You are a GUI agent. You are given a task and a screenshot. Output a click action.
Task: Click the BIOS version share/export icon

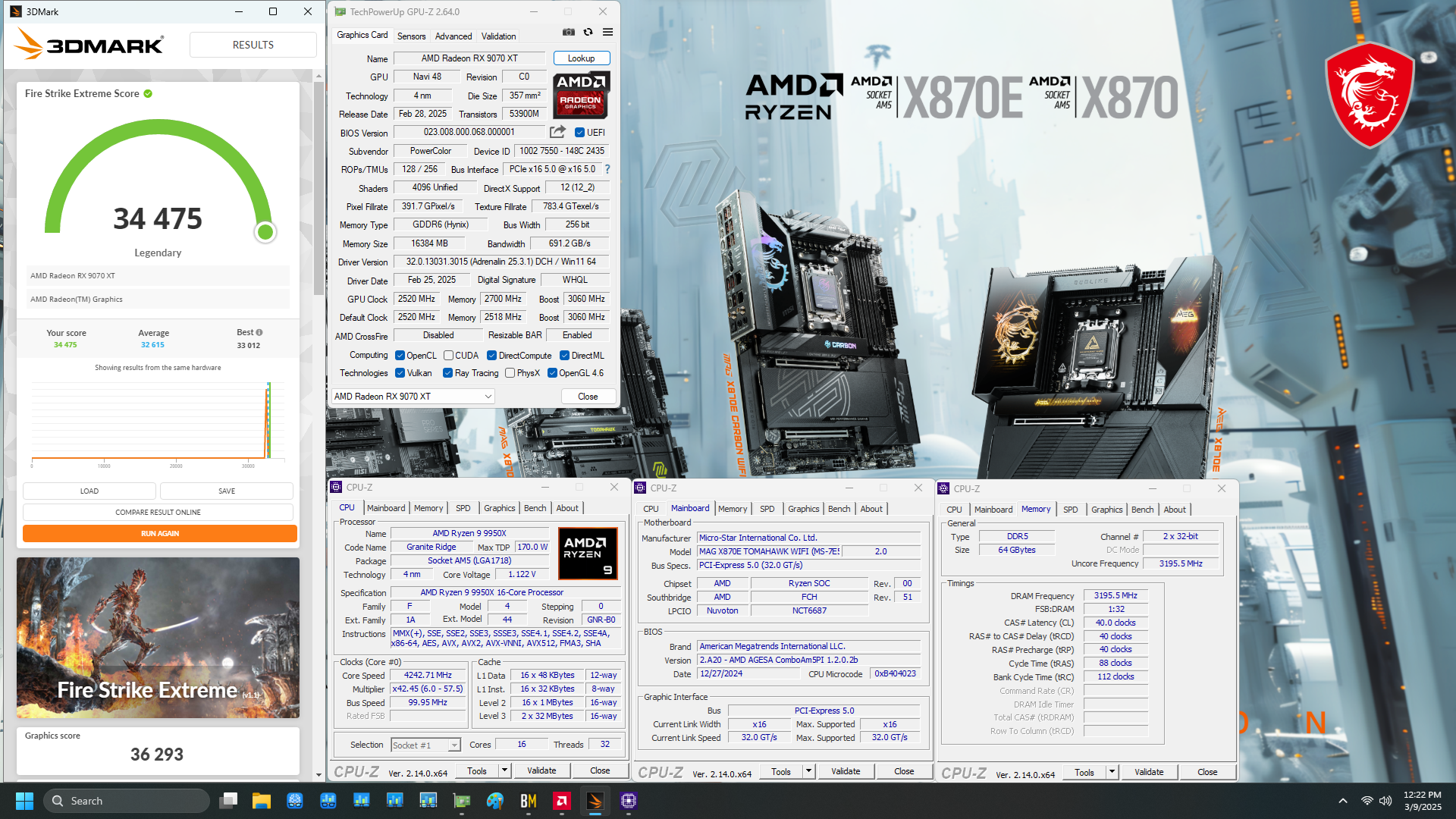pyautogui.click(x=557, y=132)
